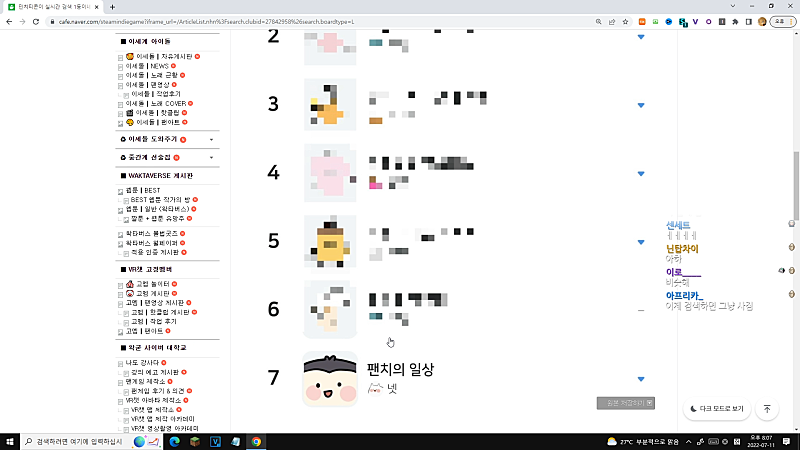Screen dimensions: 800x450
Task: Expand the blue arrow on rank 7 팬치의 일상
Action: coord(641,379)
